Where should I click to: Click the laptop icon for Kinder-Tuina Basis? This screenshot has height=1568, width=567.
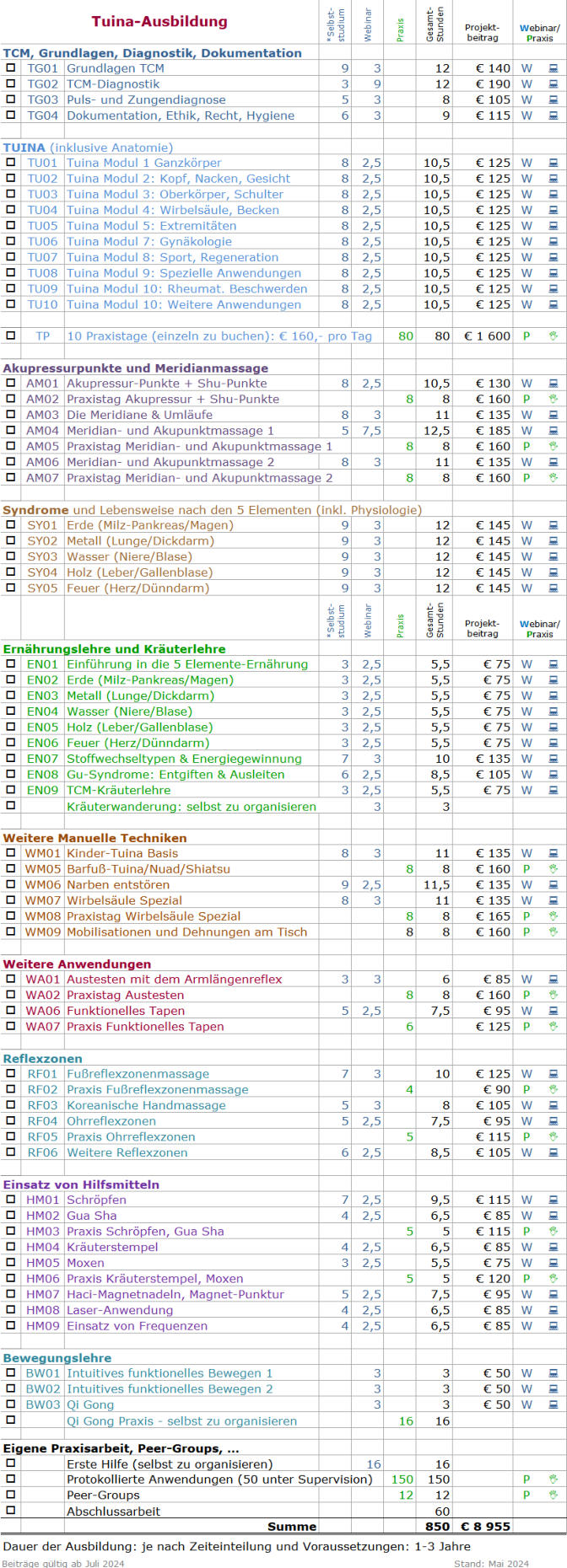(x=553, y=853)
